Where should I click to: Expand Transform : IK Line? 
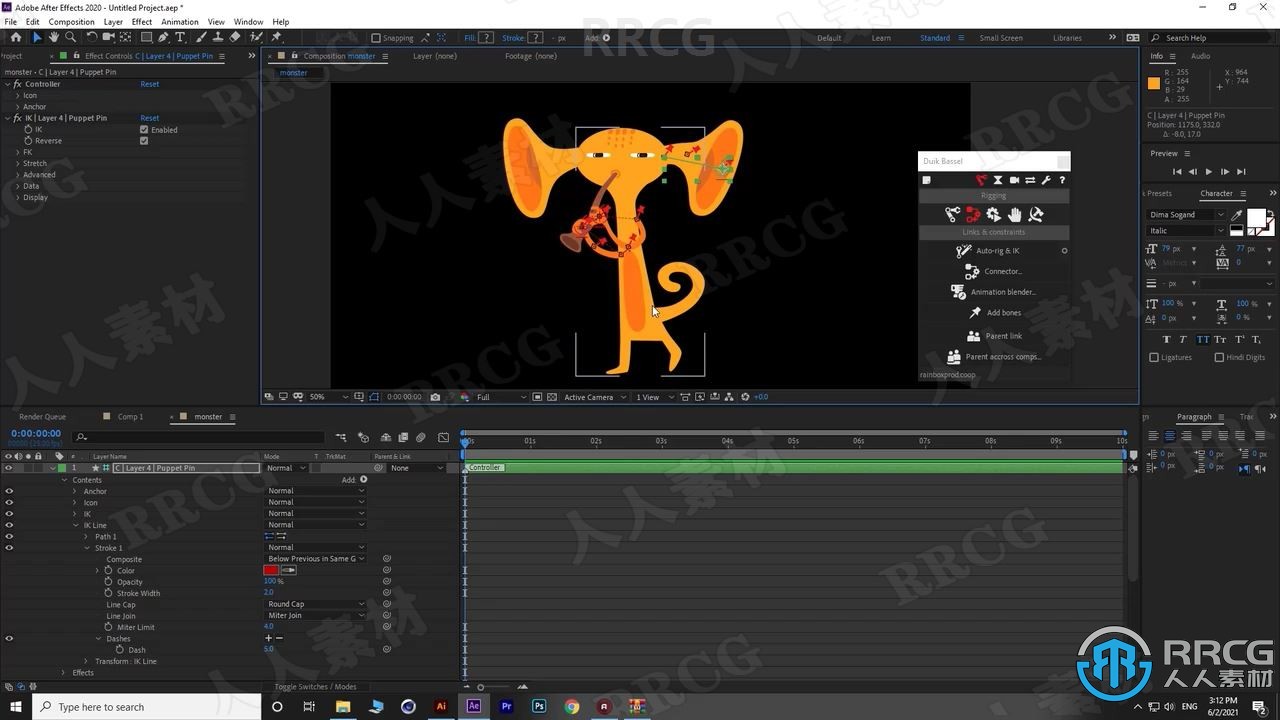tap(86, 661)
